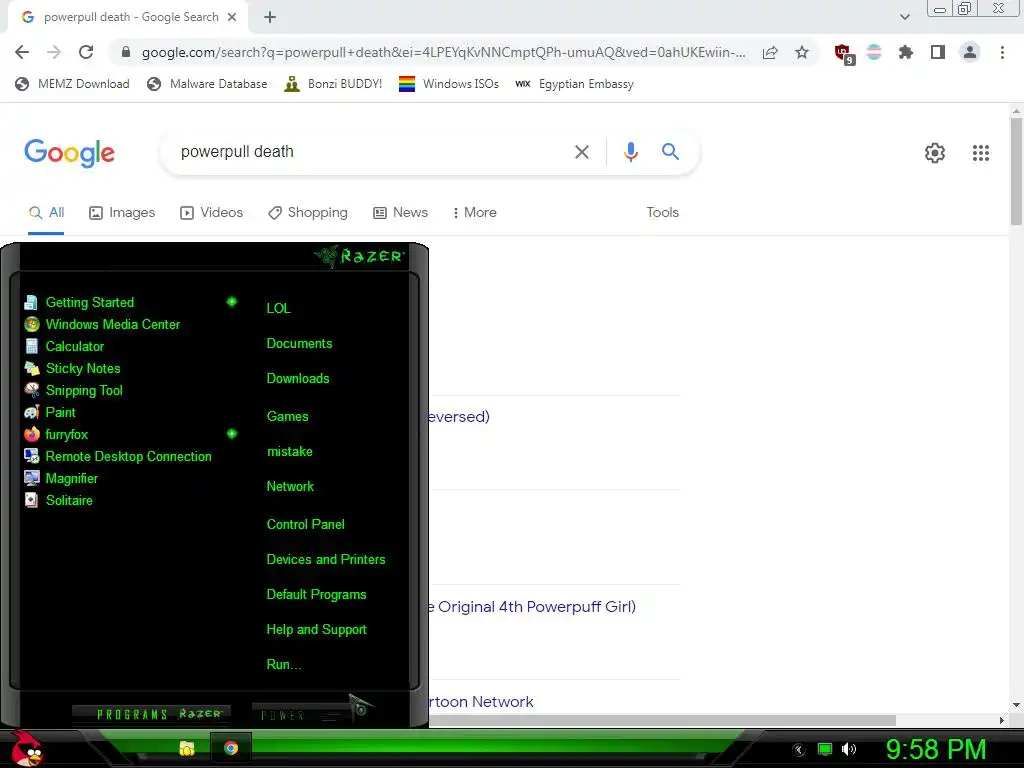
Task: Open the uBlock shield extension icon
Action: (844, 54)
